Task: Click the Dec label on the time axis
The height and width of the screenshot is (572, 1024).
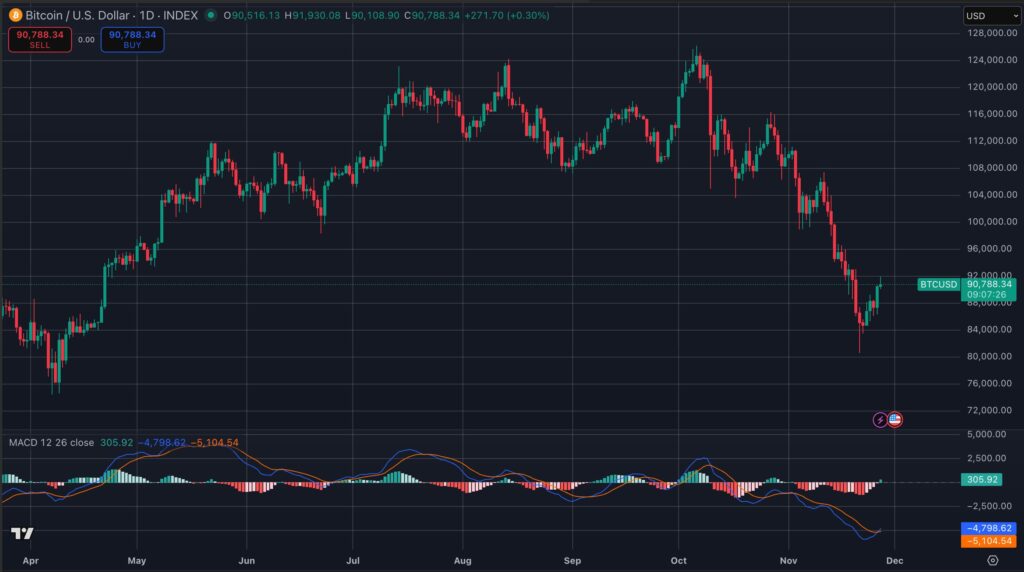Action: [895, 560]
